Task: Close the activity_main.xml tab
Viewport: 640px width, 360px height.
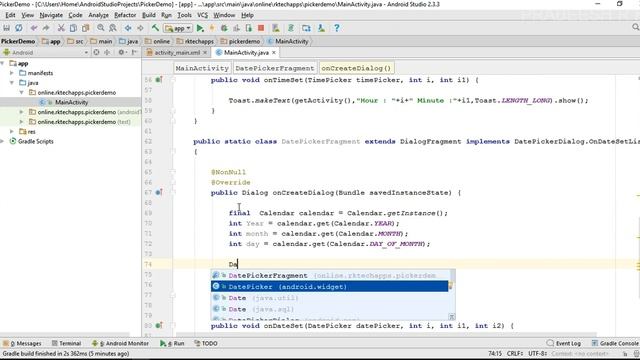Action: pos(205,53)
